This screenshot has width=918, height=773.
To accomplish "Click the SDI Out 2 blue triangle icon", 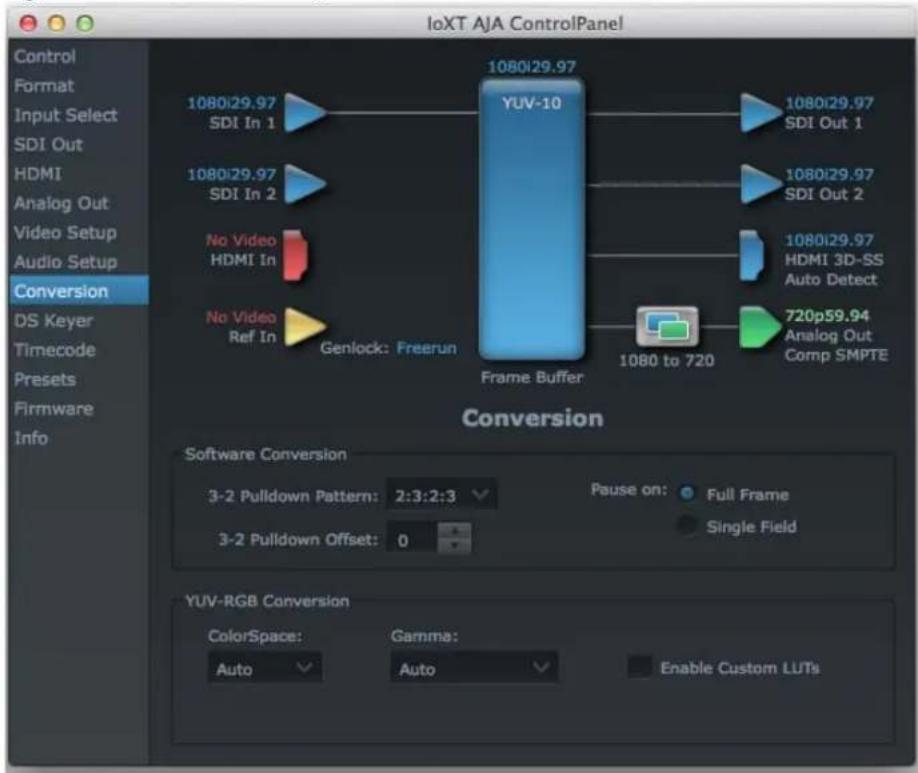I will [x=761, y=184].
